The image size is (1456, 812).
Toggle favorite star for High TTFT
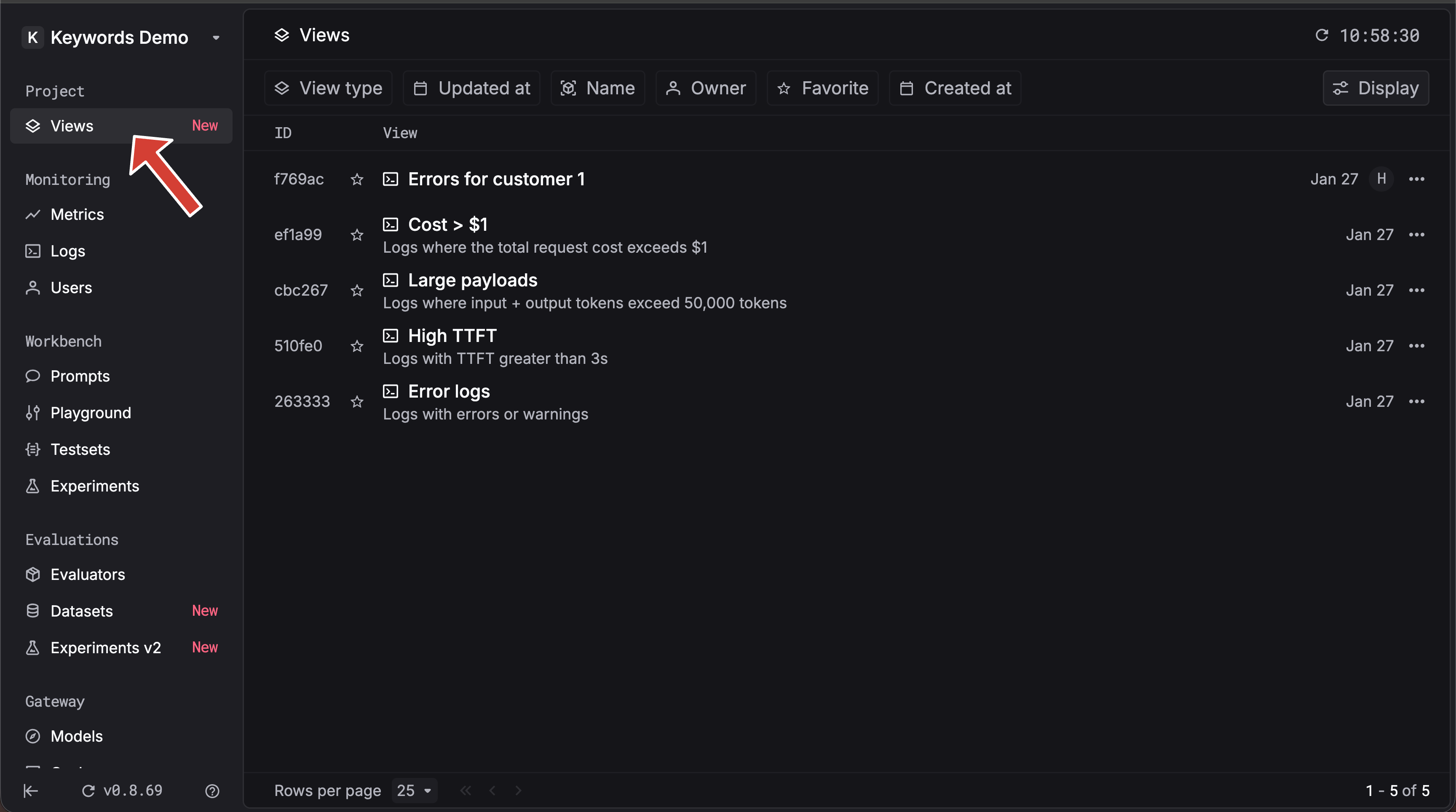(x=357, y=346)
